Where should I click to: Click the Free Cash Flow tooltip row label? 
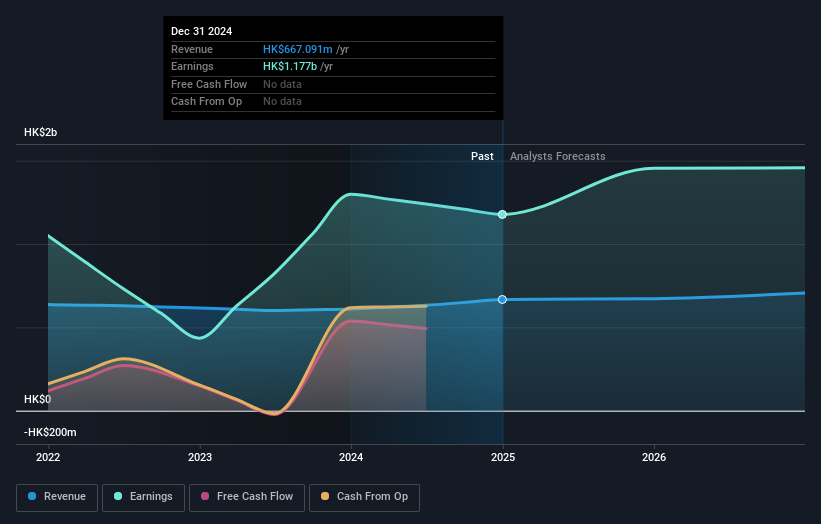point(209,84)
